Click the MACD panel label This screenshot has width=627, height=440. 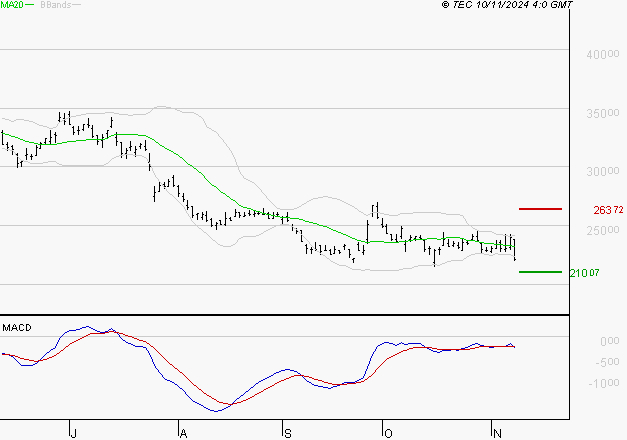click(17, 328)
